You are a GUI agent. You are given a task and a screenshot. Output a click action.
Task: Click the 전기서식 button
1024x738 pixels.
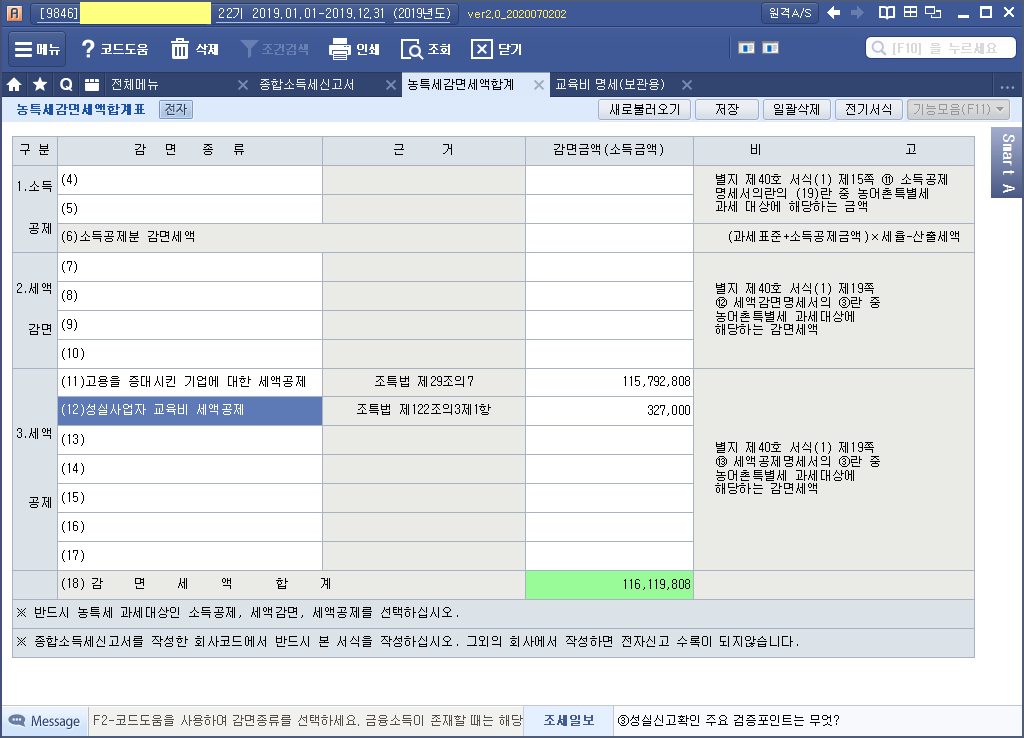[x=869, y=109]
